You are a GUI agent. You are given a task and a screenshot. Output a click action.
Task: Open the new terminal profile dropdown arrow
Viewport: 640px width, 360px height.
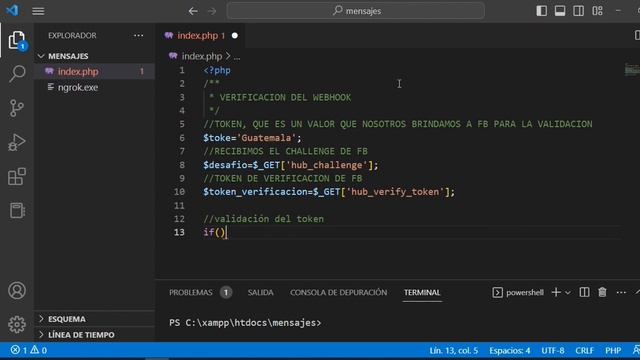(x=568, y=293)
